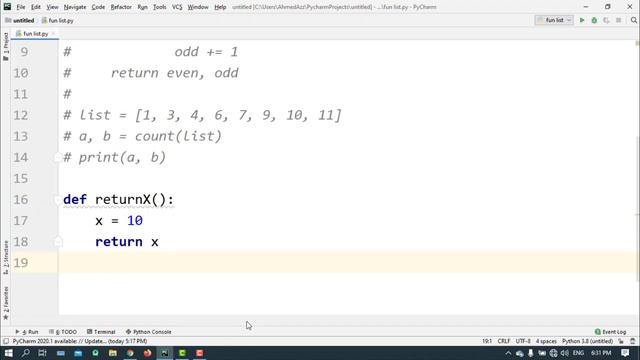Click the fold end marker on line 18
Screen dimensions: 640x360
coord(58,242)
